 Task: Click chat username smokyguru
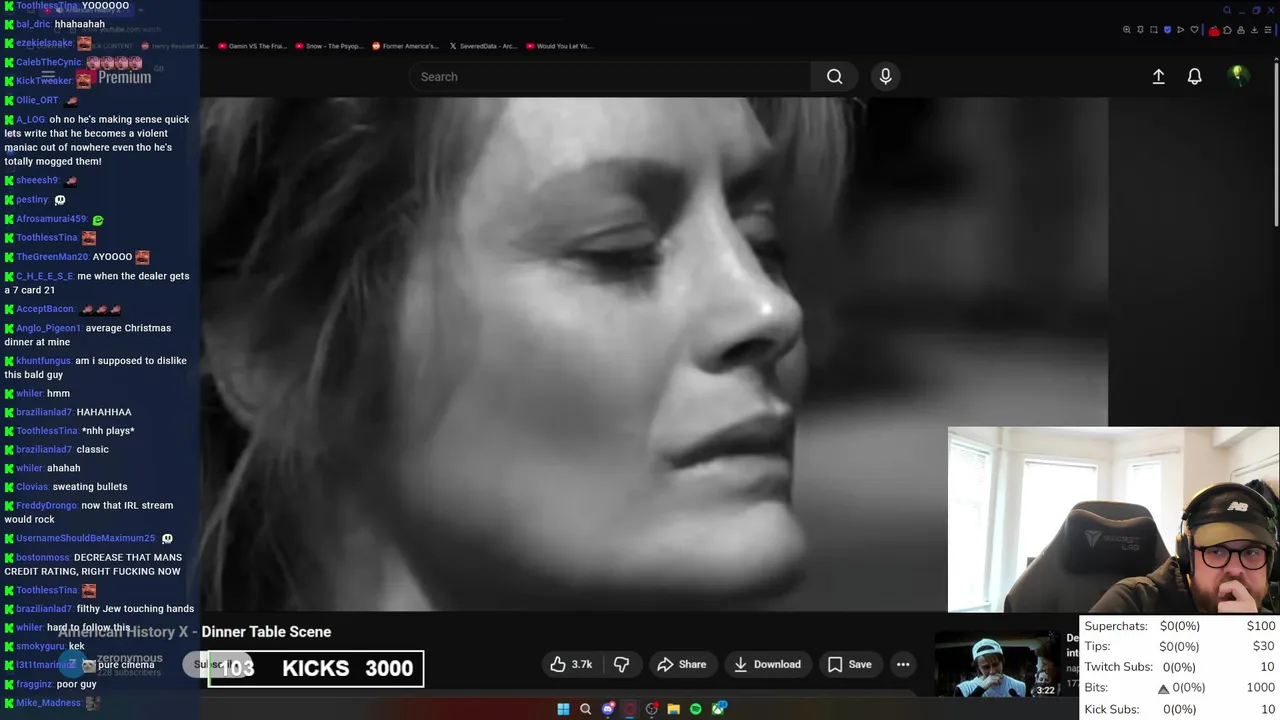click(x=40, y=647)
